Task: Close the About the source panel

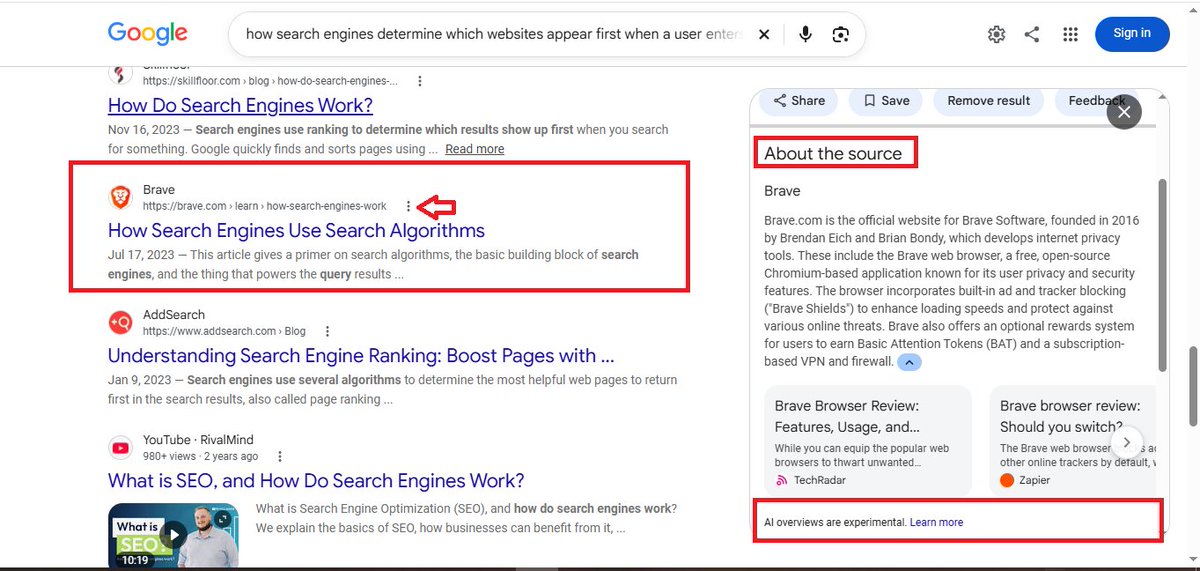Action: tap(1124, 113)
